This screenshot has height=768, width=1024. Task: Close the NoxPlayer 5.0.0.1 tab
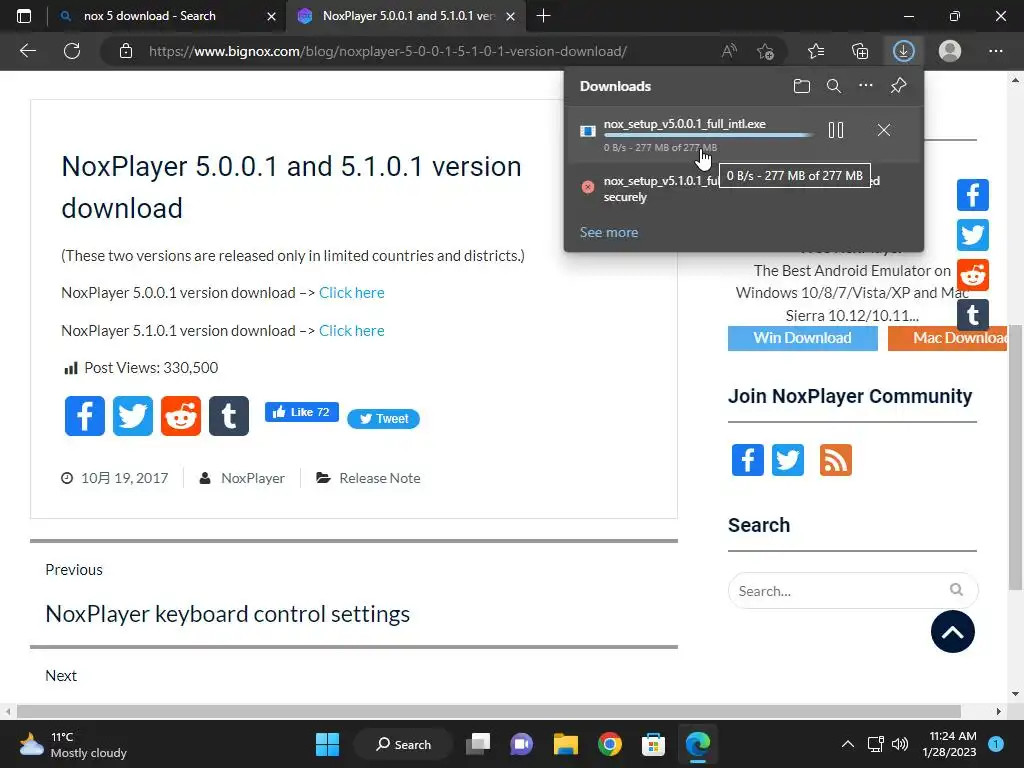[511, 16]
